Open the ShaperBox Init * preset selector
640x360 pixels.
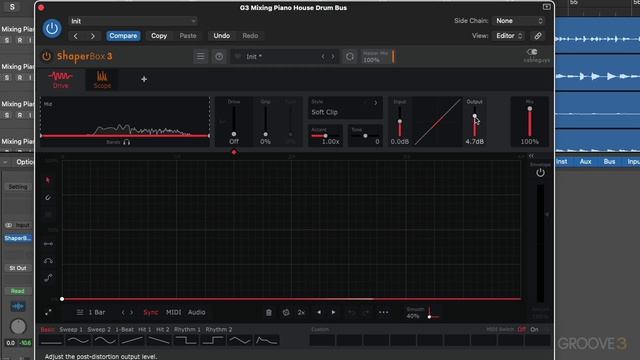[x=278, y=57]
